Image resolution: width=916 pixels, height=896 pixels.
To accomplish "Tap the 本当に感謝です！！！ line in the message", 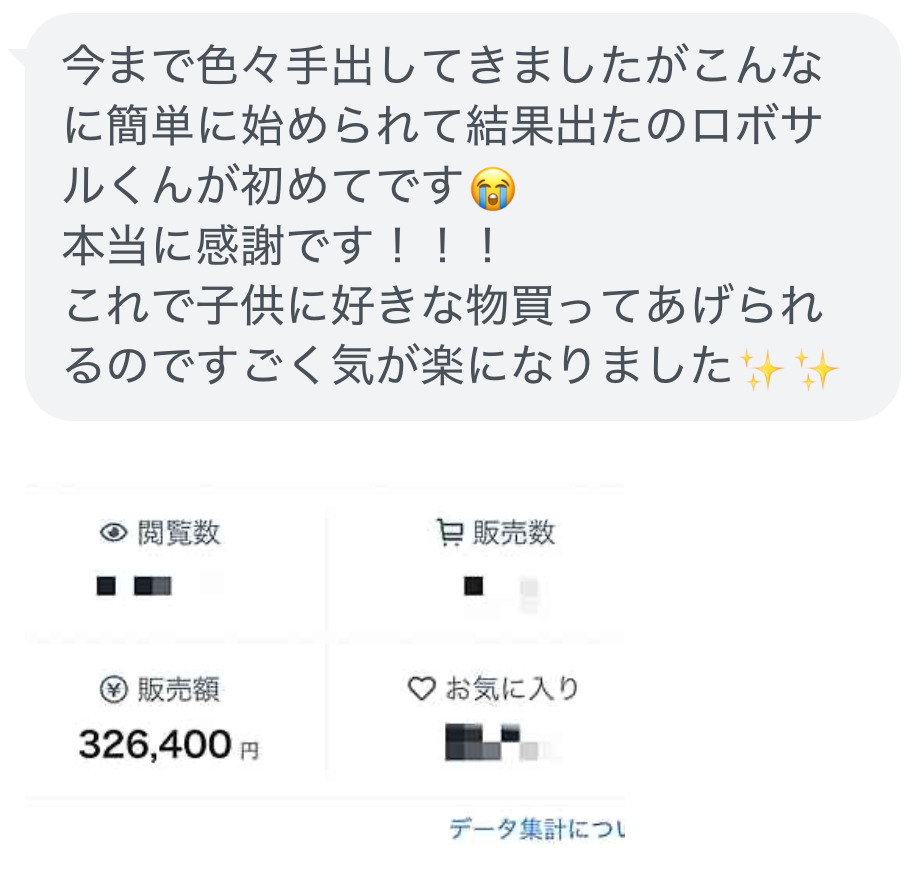I will click(281, 248).
